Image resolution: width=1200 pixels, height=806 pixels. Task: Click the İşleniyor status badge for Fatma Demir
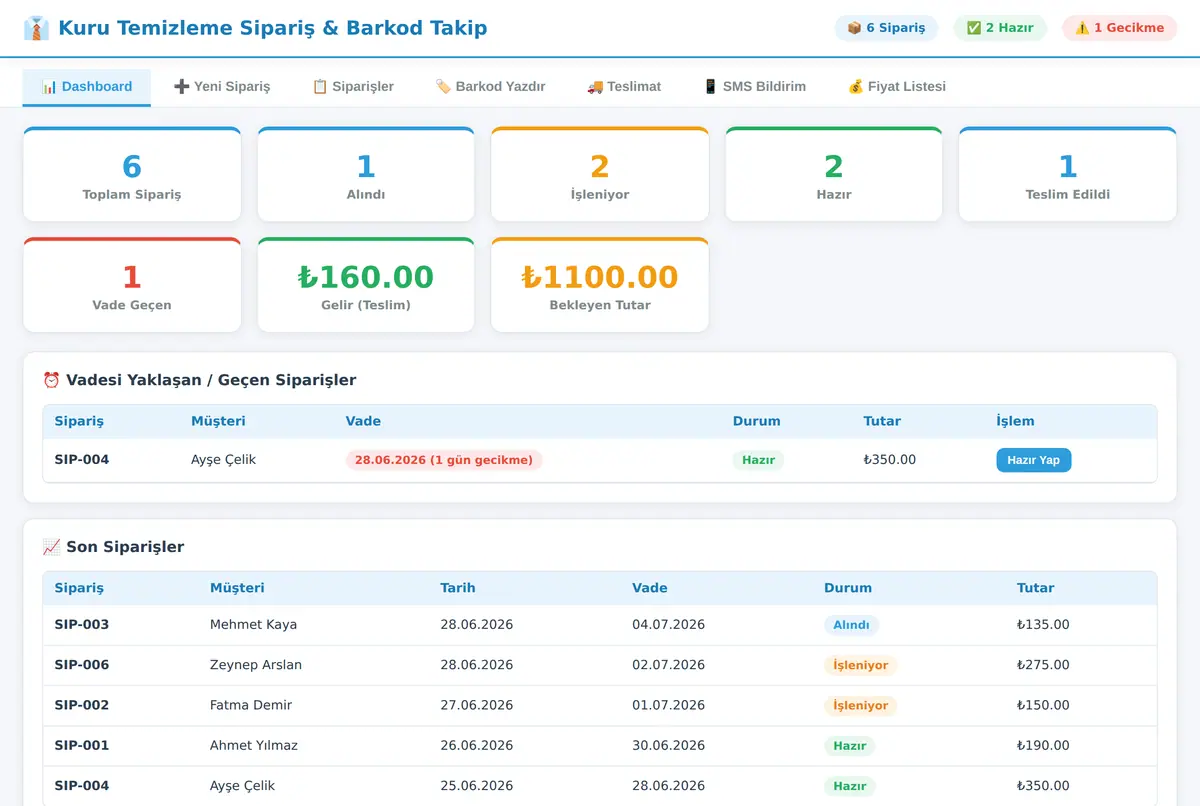[x=861, y=705]
